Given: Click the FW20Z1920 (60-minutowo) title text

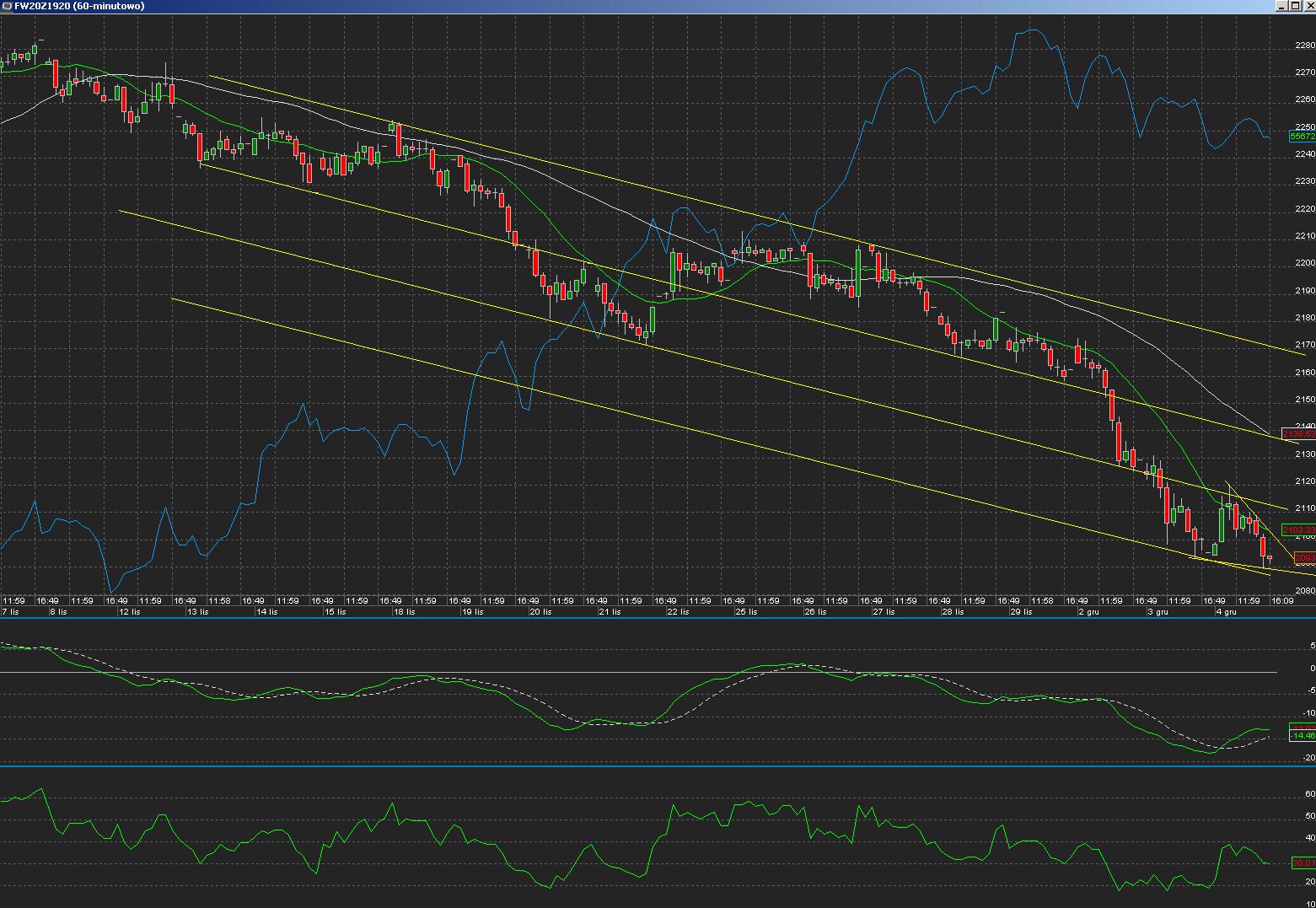Looking at the screenshot, I should (79, 6).
